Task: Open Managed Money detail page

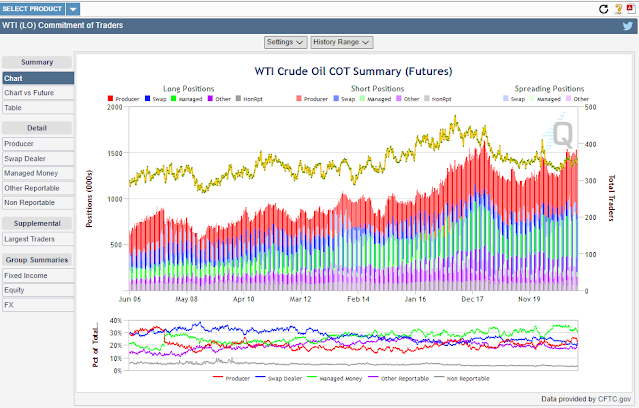Action: [x=38, y=173]
